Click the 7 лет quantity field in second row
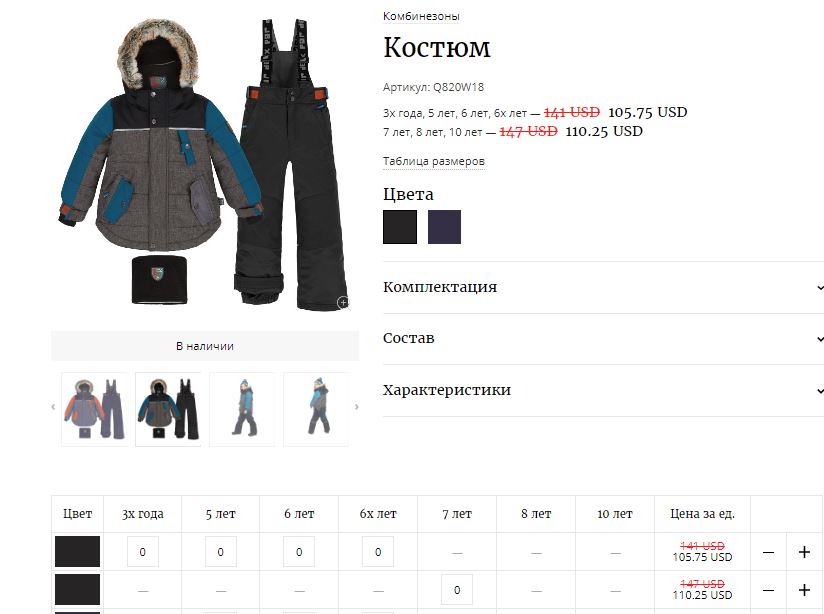This screenshot has width=824, height=614. pos(457,590)
